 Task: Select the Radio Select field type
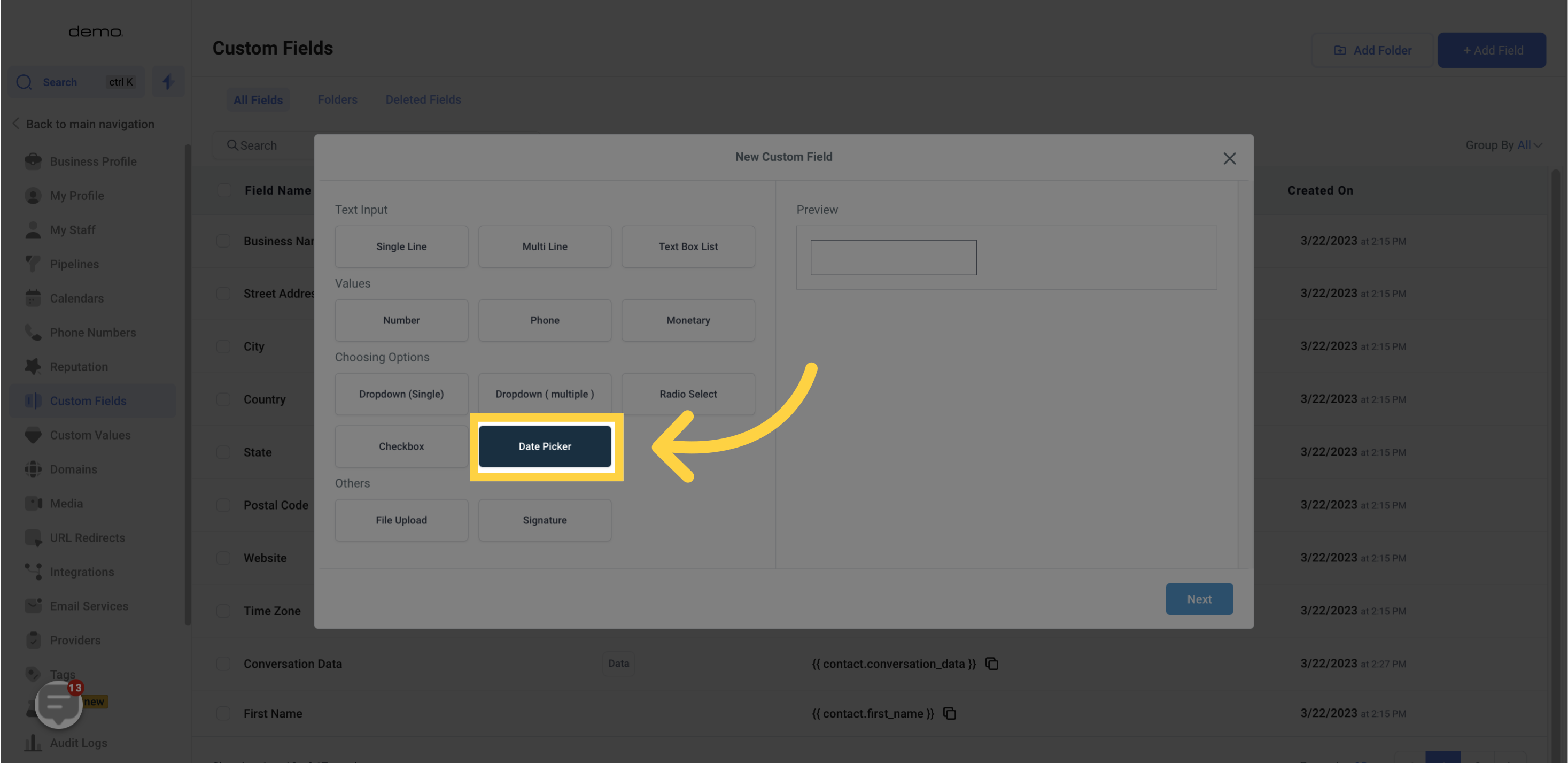[x=688, y=394]
